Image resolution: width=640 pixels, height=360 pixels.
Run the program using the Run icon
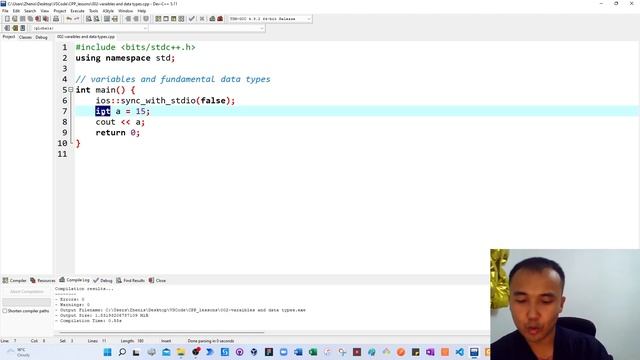166,19
